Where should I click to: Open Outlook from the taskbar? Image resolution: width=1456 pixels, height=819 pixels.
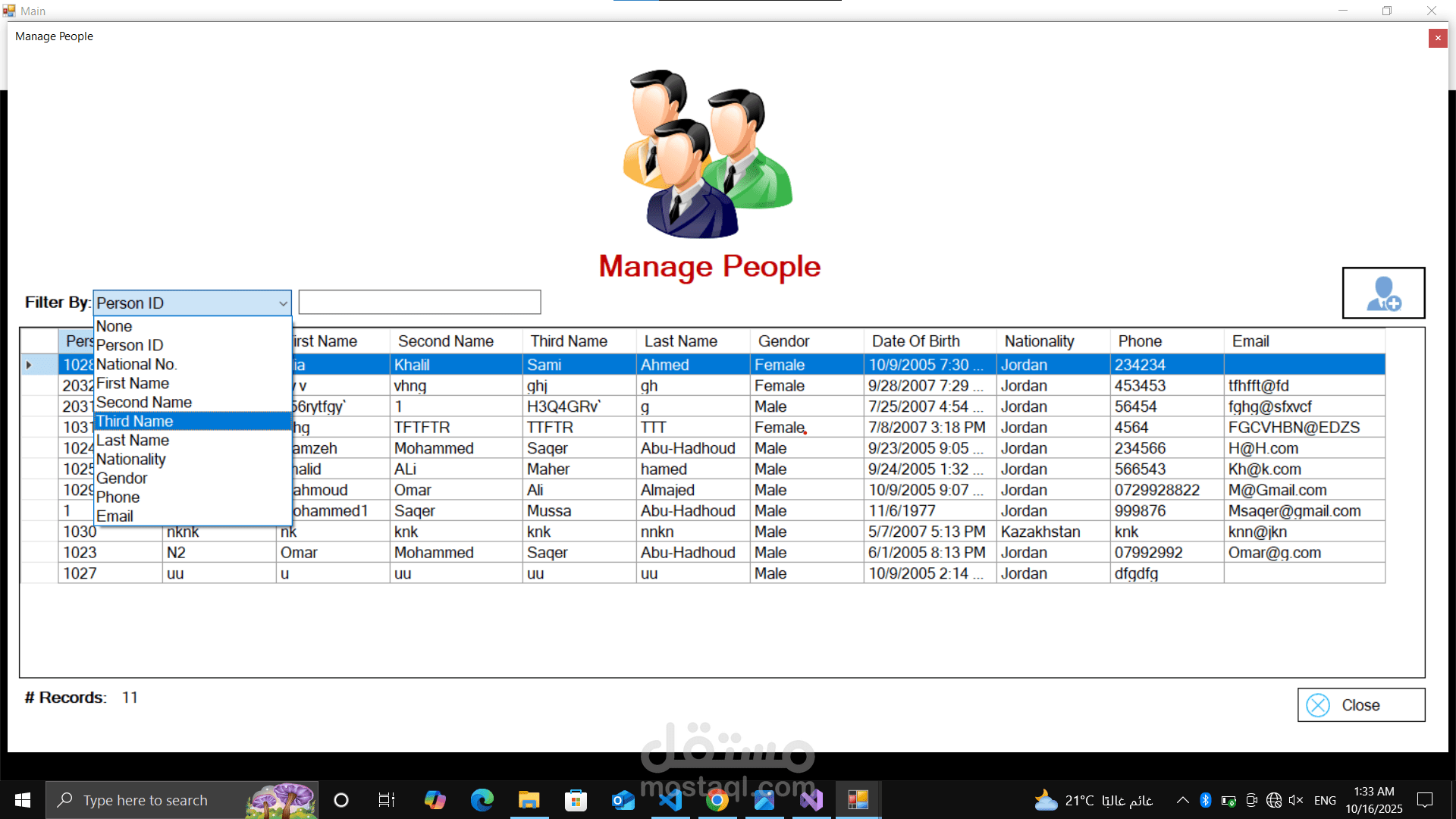623,800
